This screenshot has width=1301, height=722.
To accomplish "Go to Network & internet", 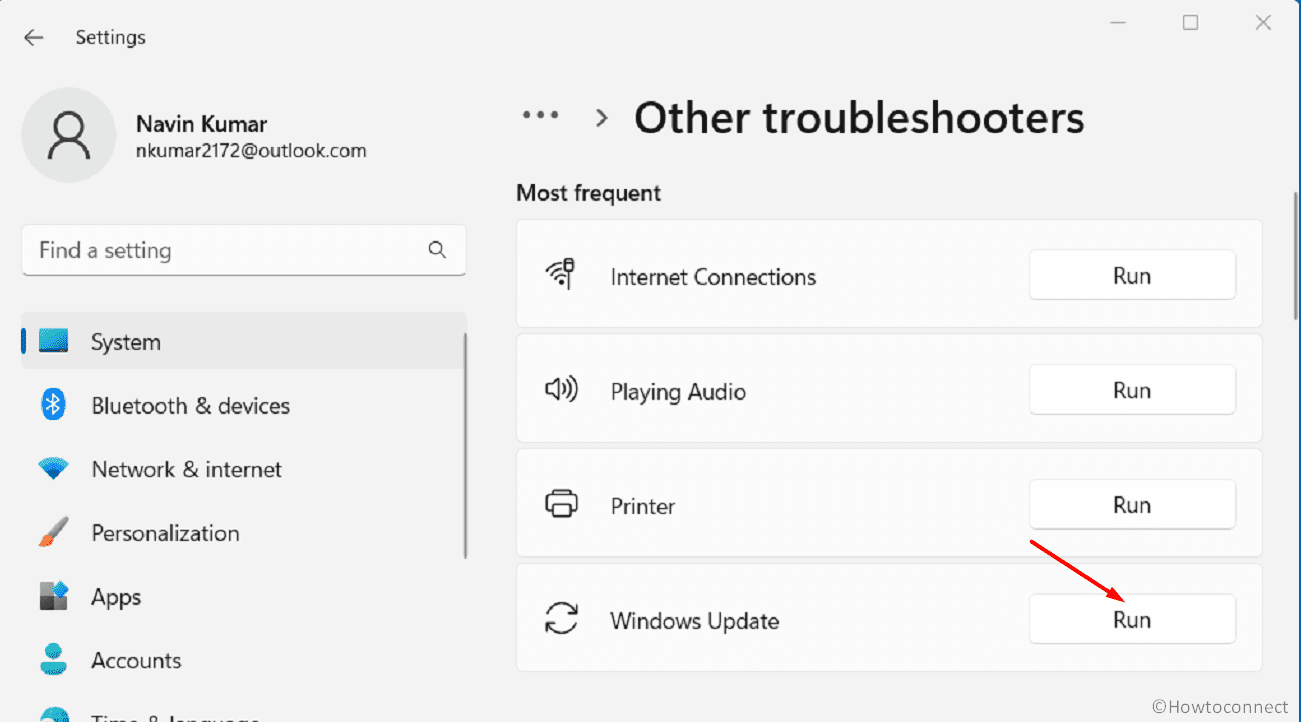I will point(243,469).
